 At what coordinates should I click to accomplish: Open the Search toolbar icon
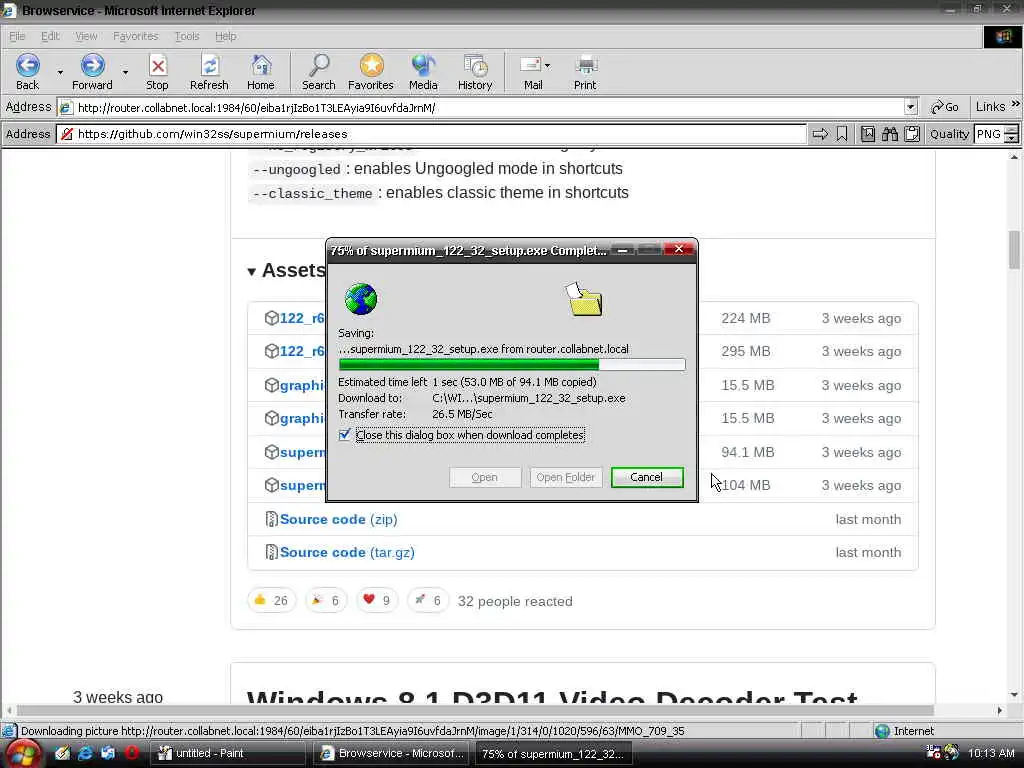(319, 66)
